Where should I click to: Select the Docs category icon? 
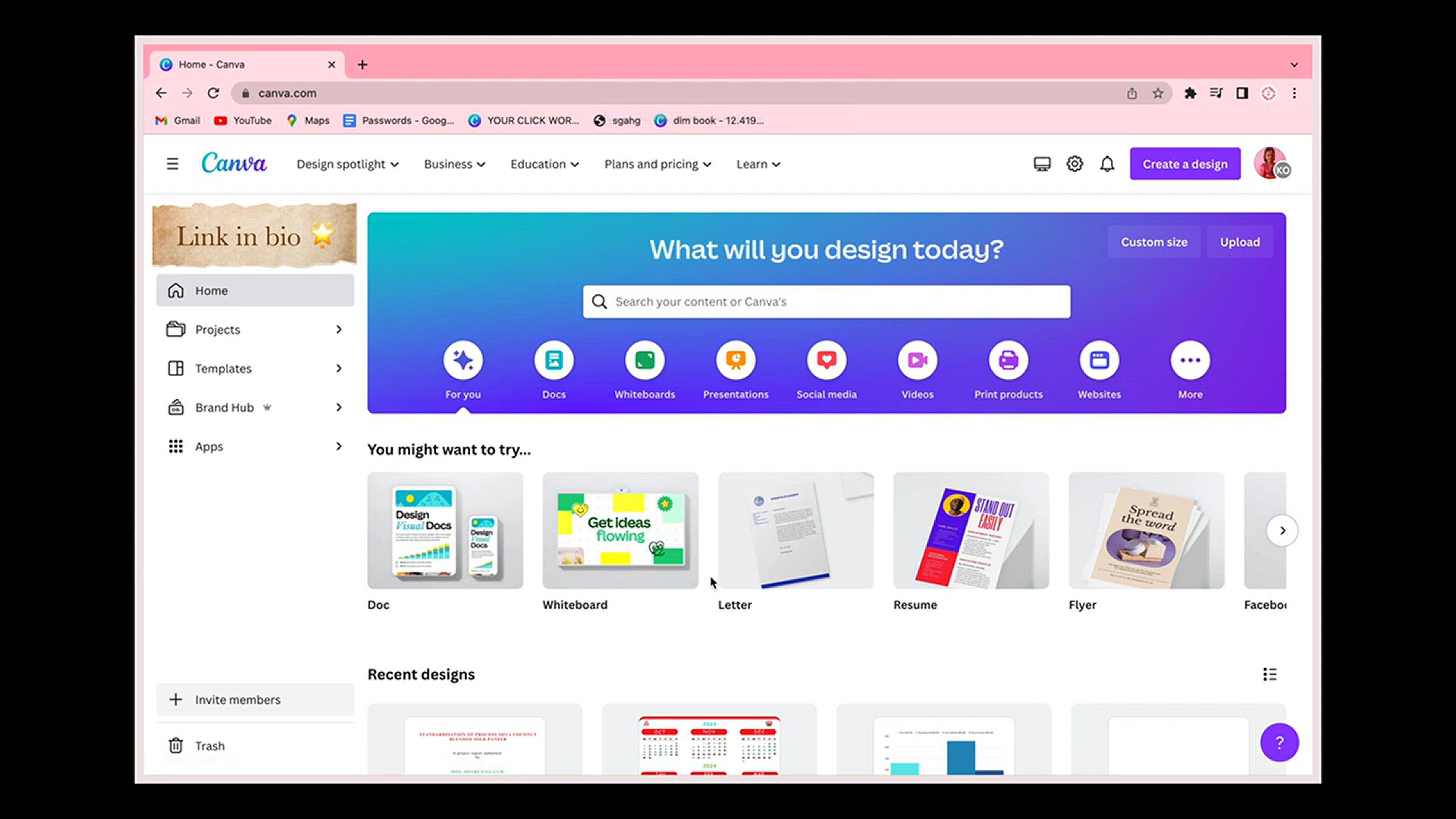click(554, 360)
